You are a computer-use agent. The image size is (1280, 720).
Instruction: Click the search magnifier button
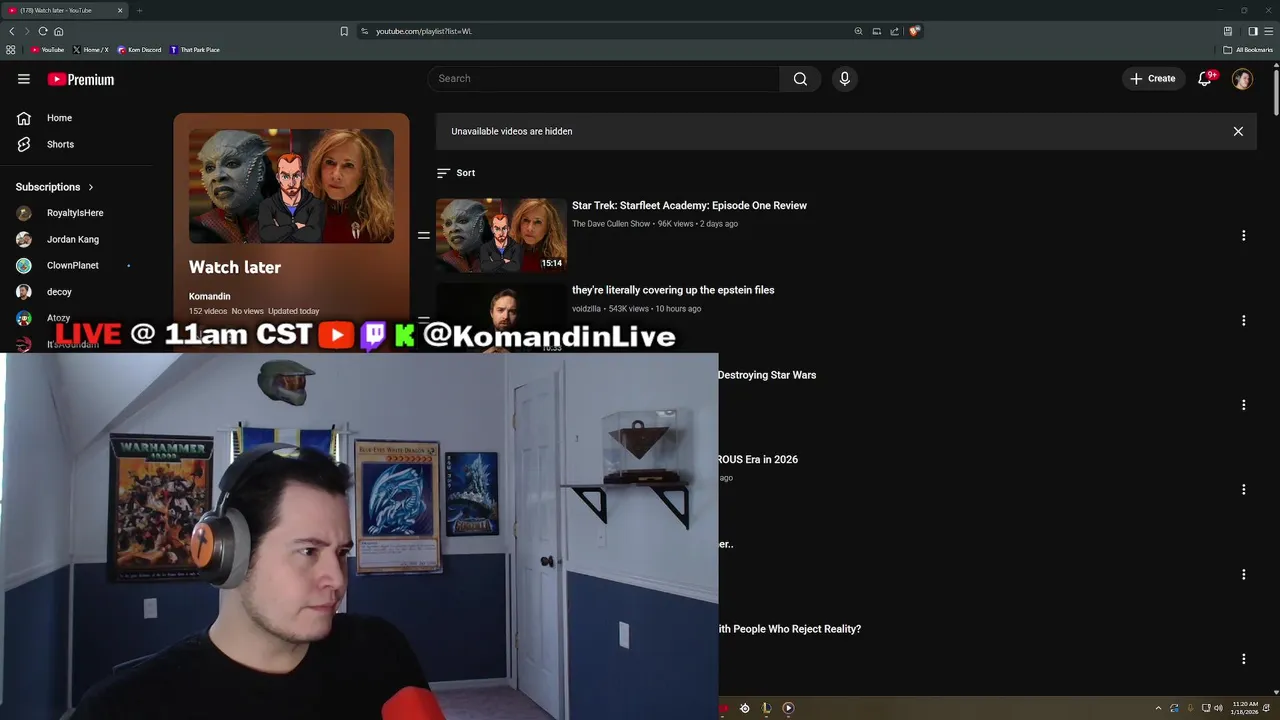click(x=800, y=79)
